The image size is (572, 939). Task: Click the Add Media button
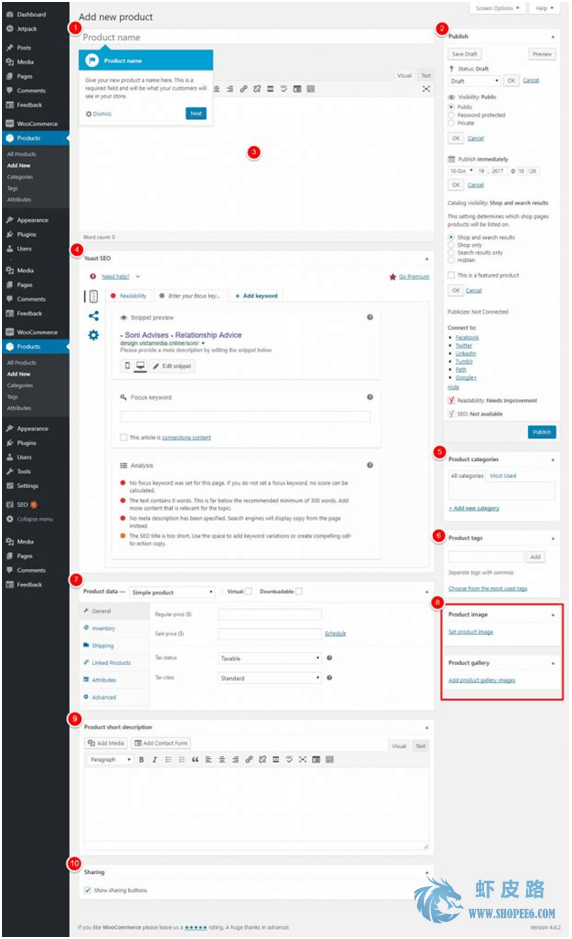click(106, 743)
